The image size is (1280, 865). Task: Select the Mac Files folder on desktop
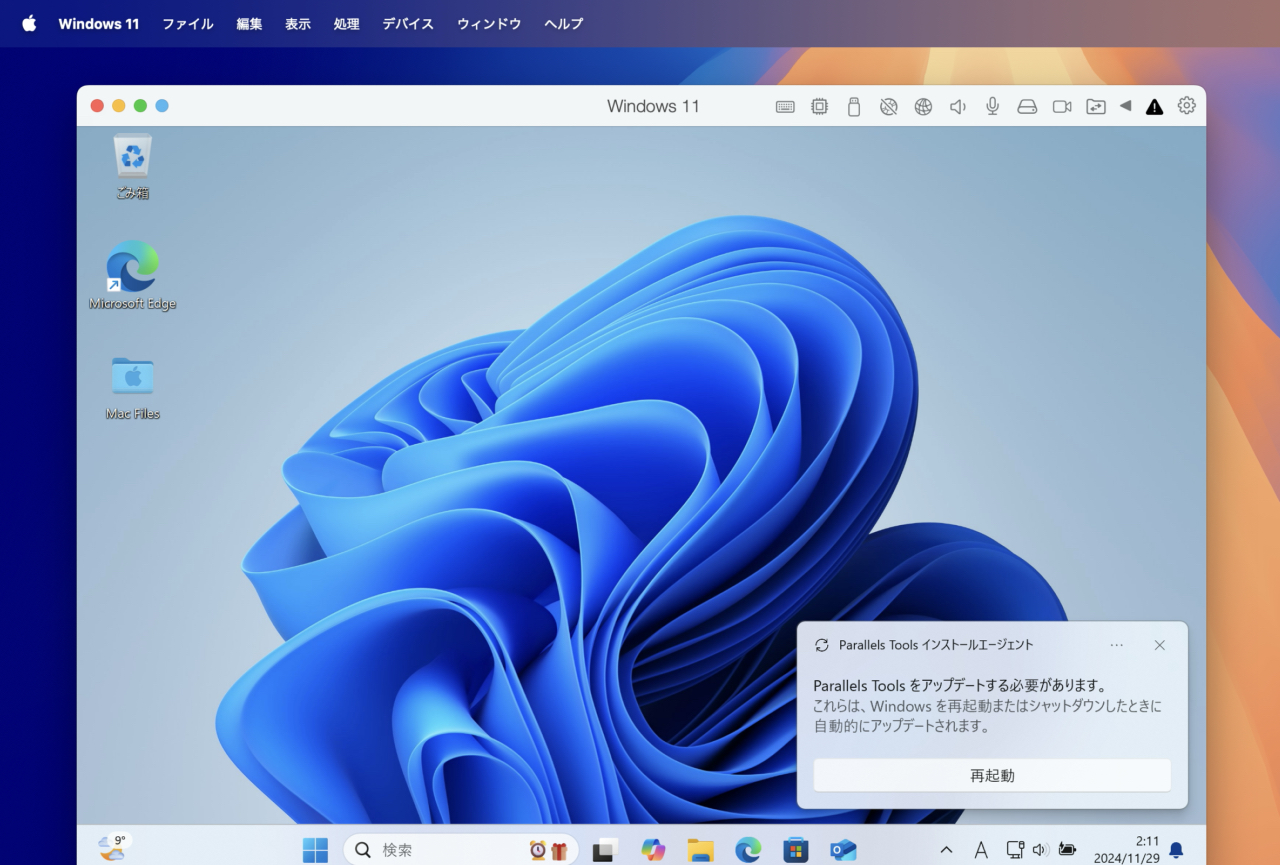click(x=132, y=387)
